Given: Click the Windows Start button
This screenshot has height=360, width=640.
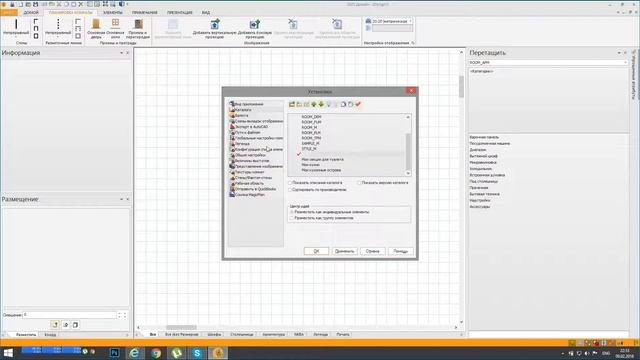Looking at the screenshot, I should click(x=8, y=353).
